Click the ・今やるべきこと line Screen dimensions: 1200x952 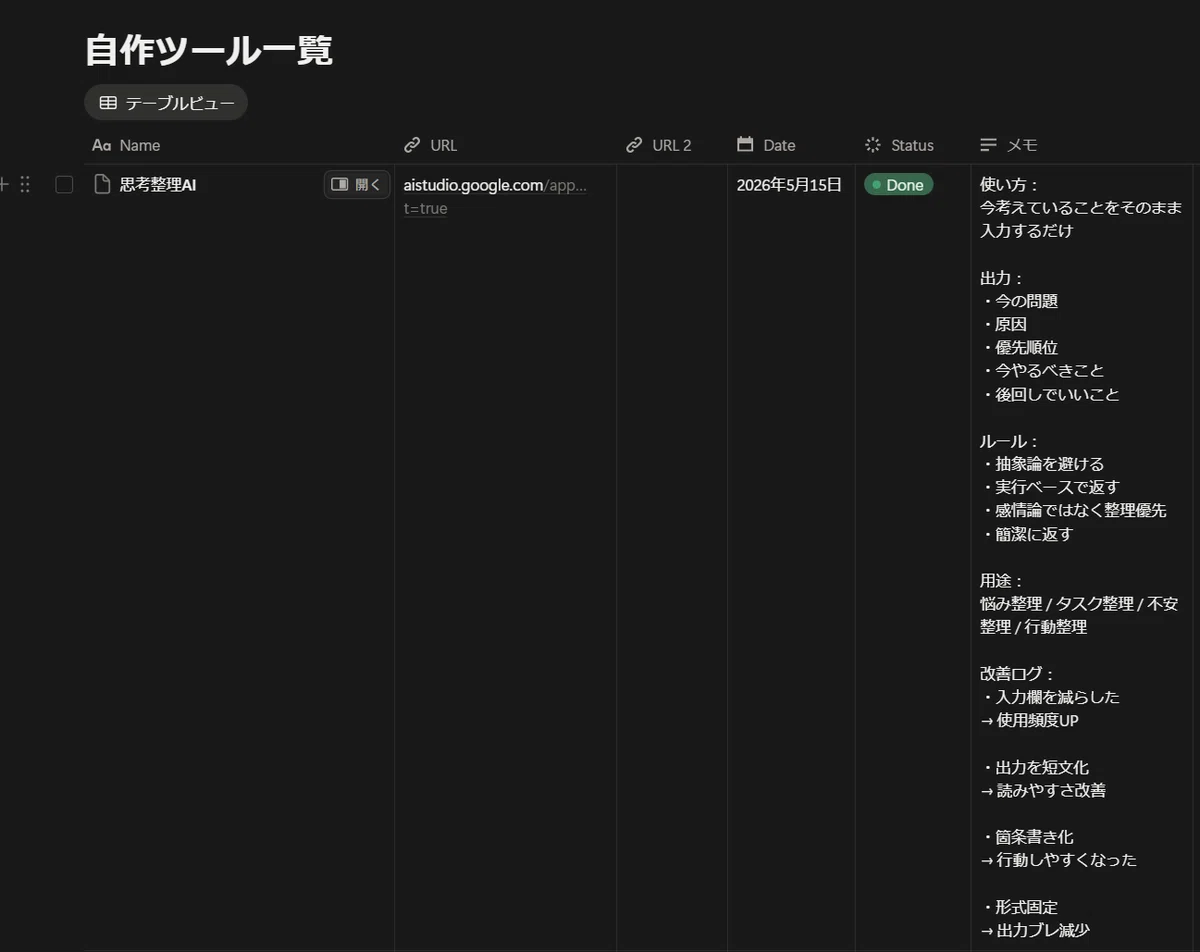pyautogui.click(x=1042, y=370)
